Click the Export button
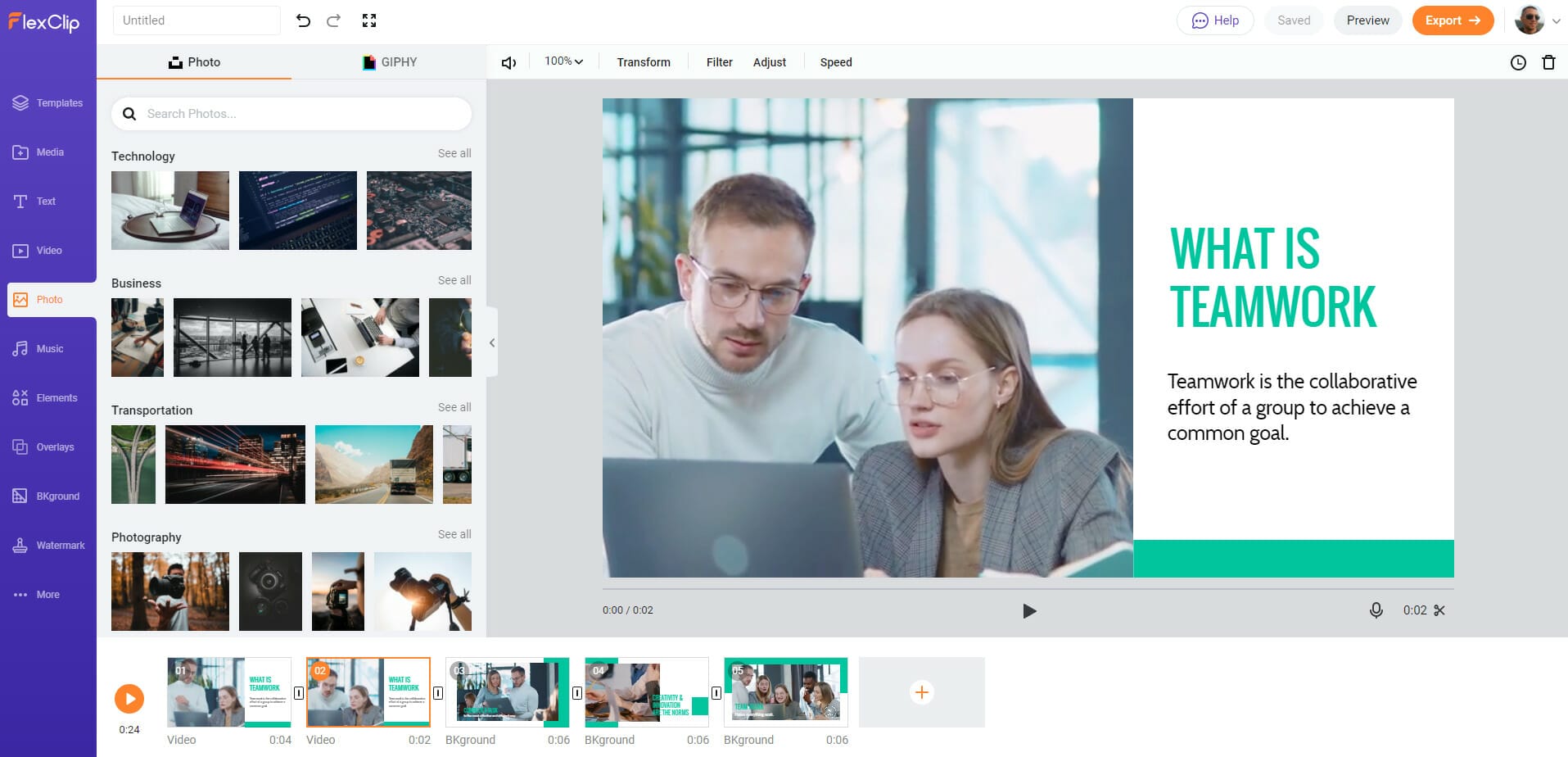 (x=1453, y=20)
